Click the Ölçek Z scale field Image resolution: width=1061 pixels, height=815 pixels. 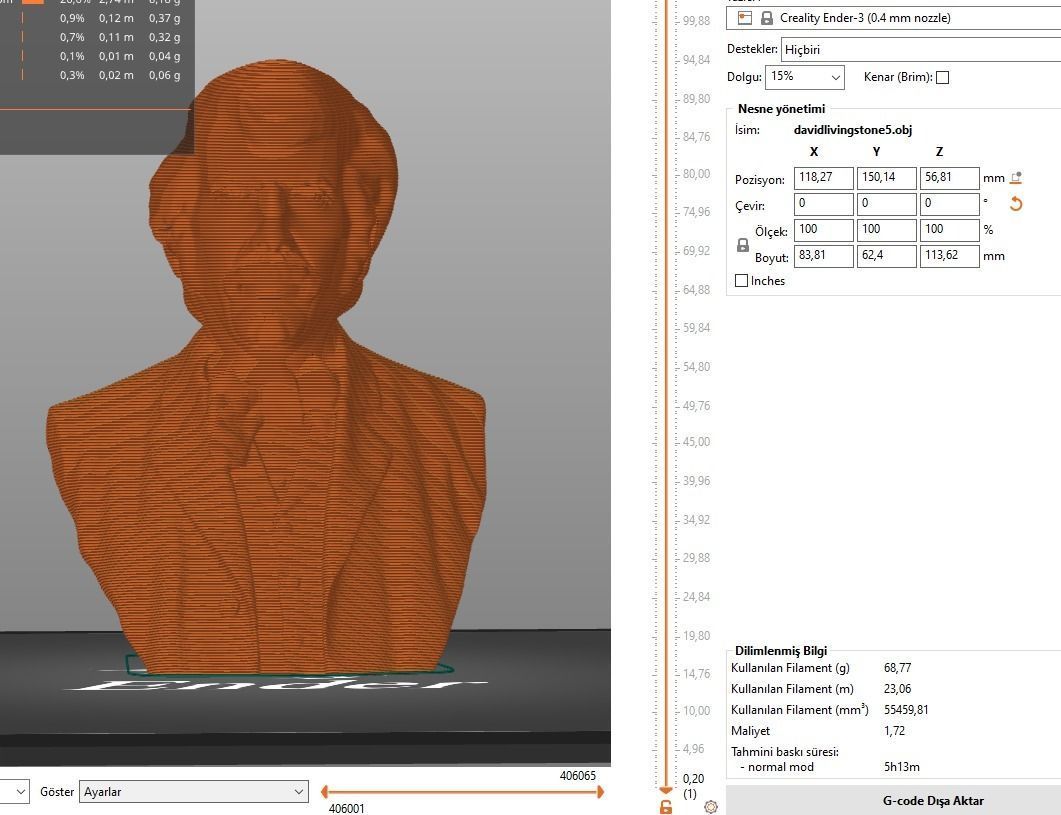[949, 230]
